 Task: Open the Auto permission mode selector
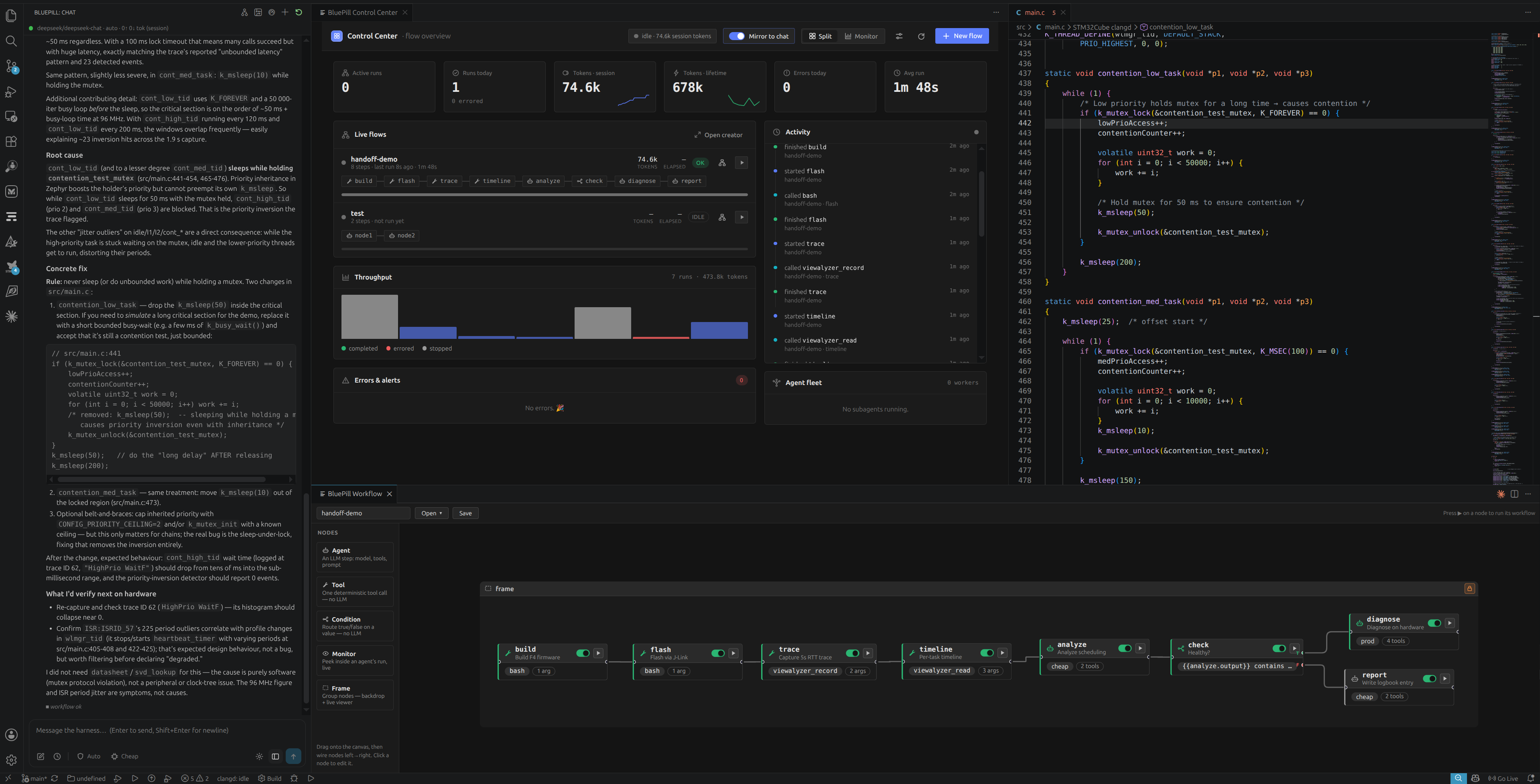coord(89,756)
